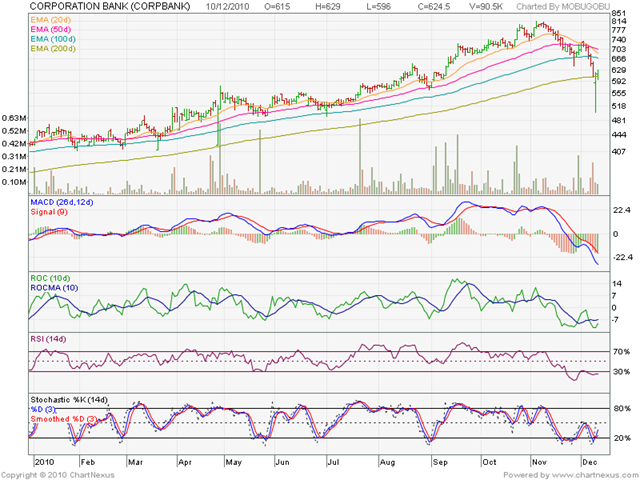
Task: Click the Stochastic 20% level label
Action: (622, 438)
